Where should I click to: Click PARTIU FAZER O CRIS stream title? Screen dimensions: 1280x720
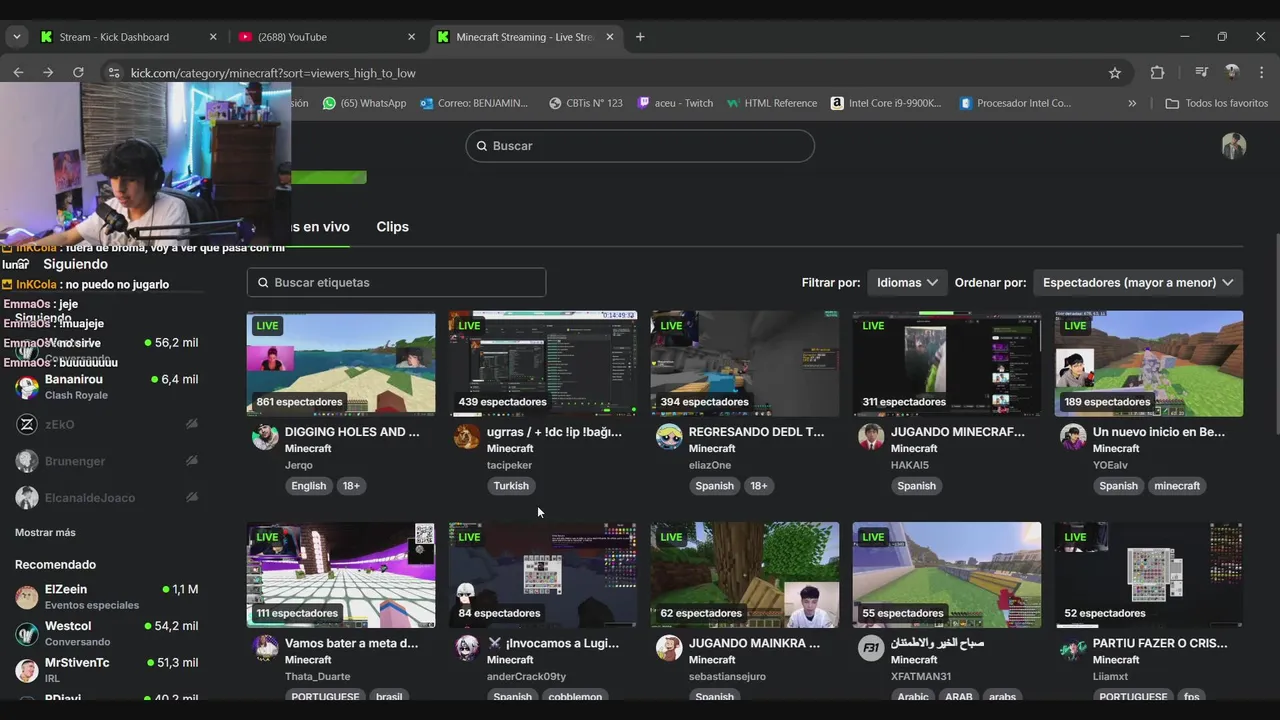tap(1160, 643)
